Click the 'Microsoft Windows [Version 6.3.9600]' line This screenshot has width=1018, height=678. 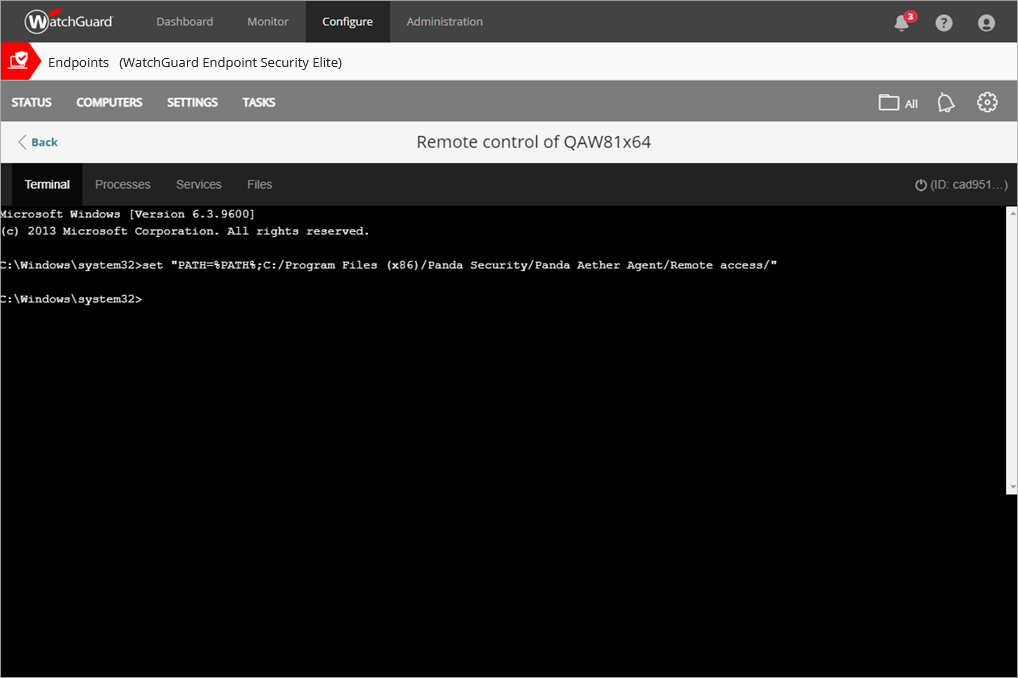127,214
